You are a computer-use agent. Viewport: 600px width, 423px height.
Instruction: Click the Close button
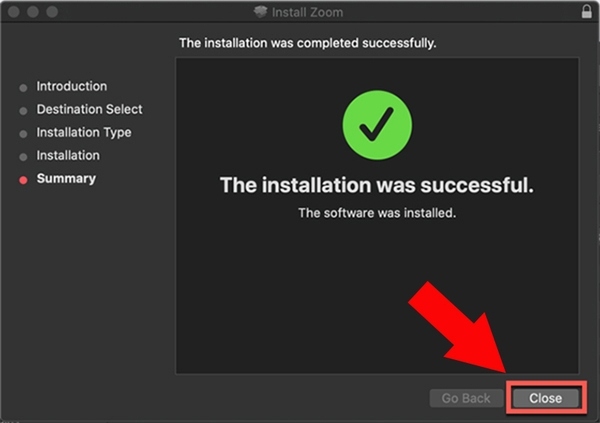pos(545,398)
